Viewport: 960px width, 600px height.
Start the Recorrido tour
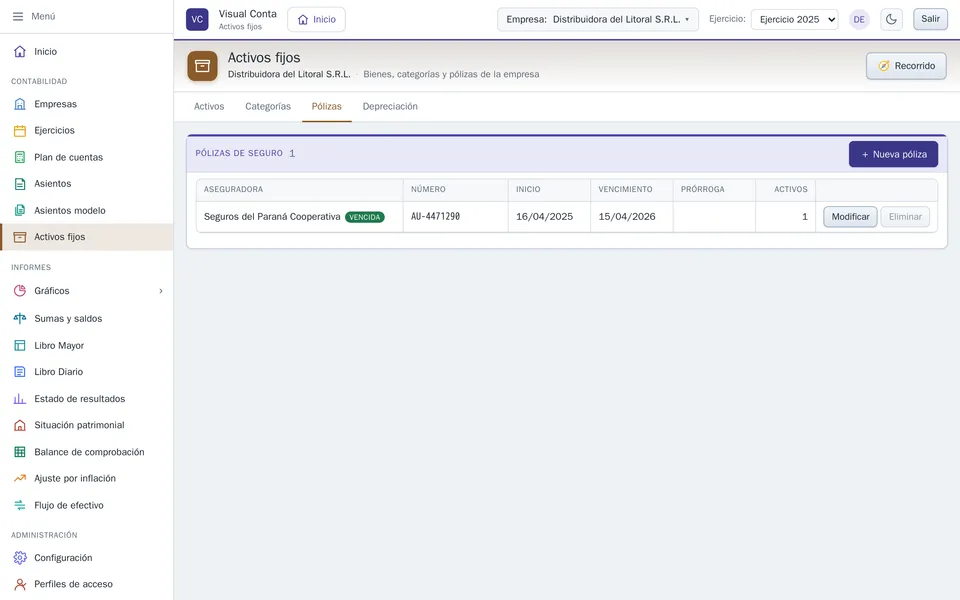tap(906, 66)
